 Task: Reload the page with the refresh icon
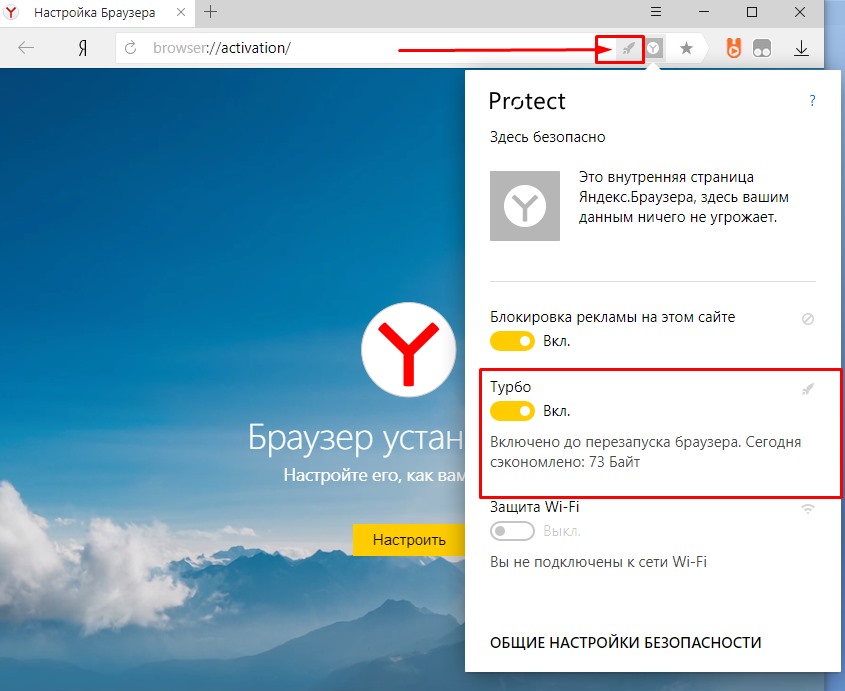point(130,48)
